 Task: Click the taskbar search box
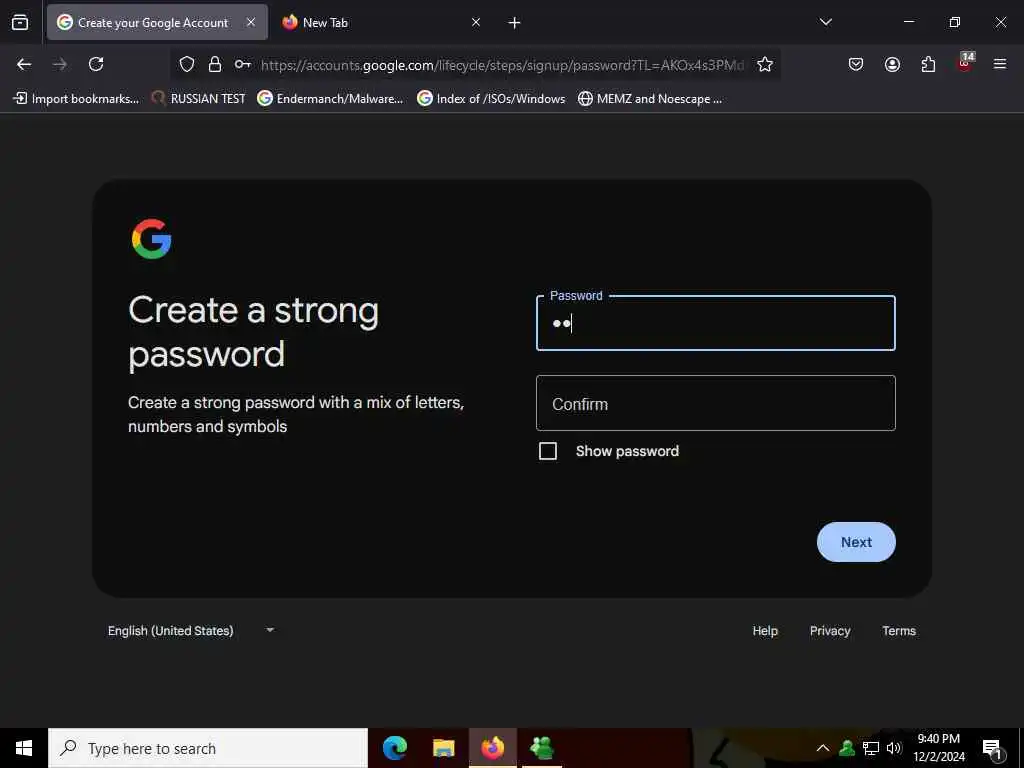pos(208,748)
